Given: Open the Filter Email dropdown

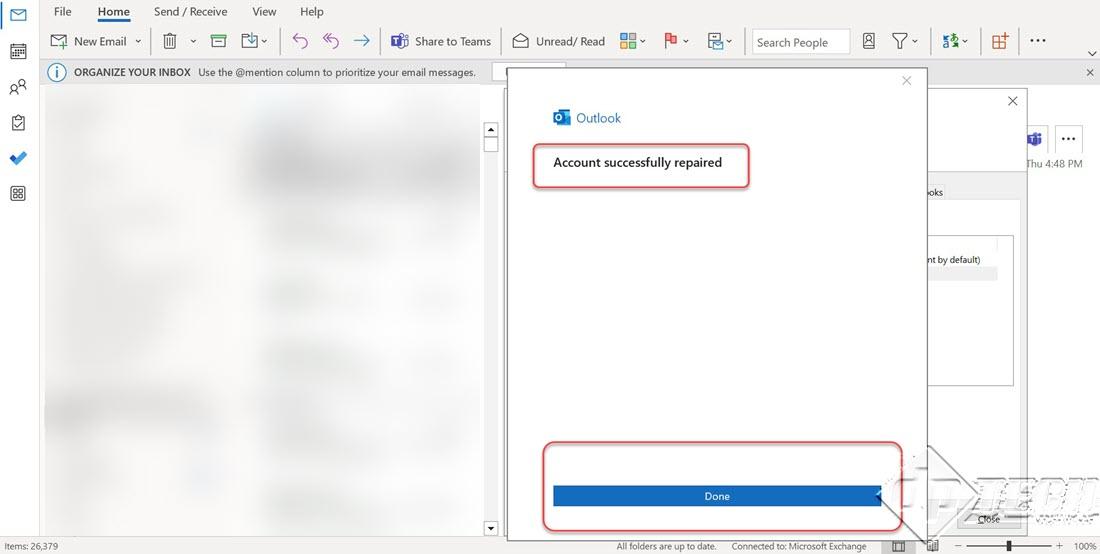Looking at the screenshot, I should coord(904,41).
